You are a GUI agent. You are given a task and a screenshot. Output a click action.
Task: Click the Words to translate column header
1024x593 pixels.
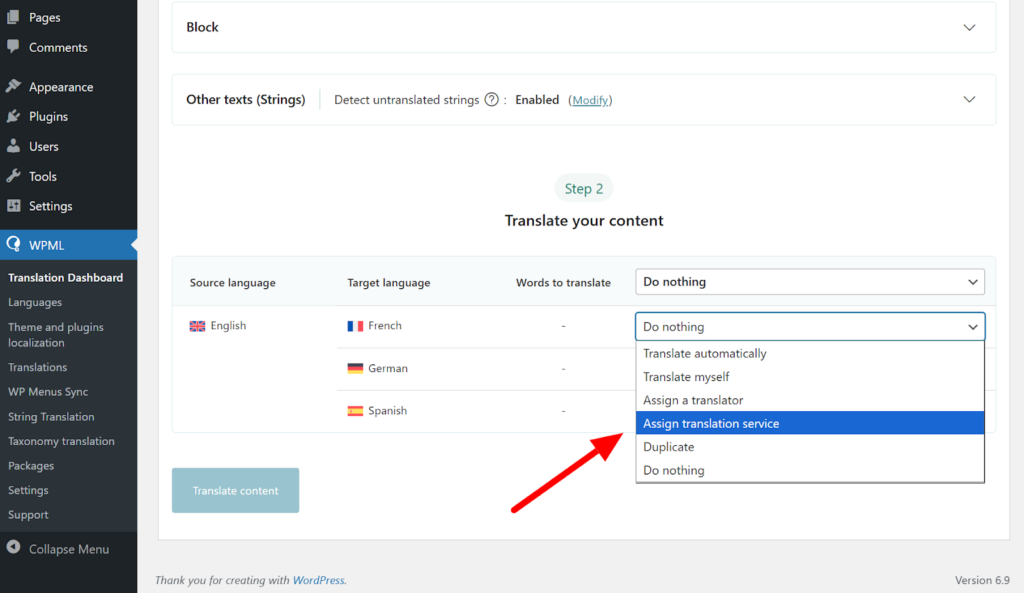click(563, 283)
